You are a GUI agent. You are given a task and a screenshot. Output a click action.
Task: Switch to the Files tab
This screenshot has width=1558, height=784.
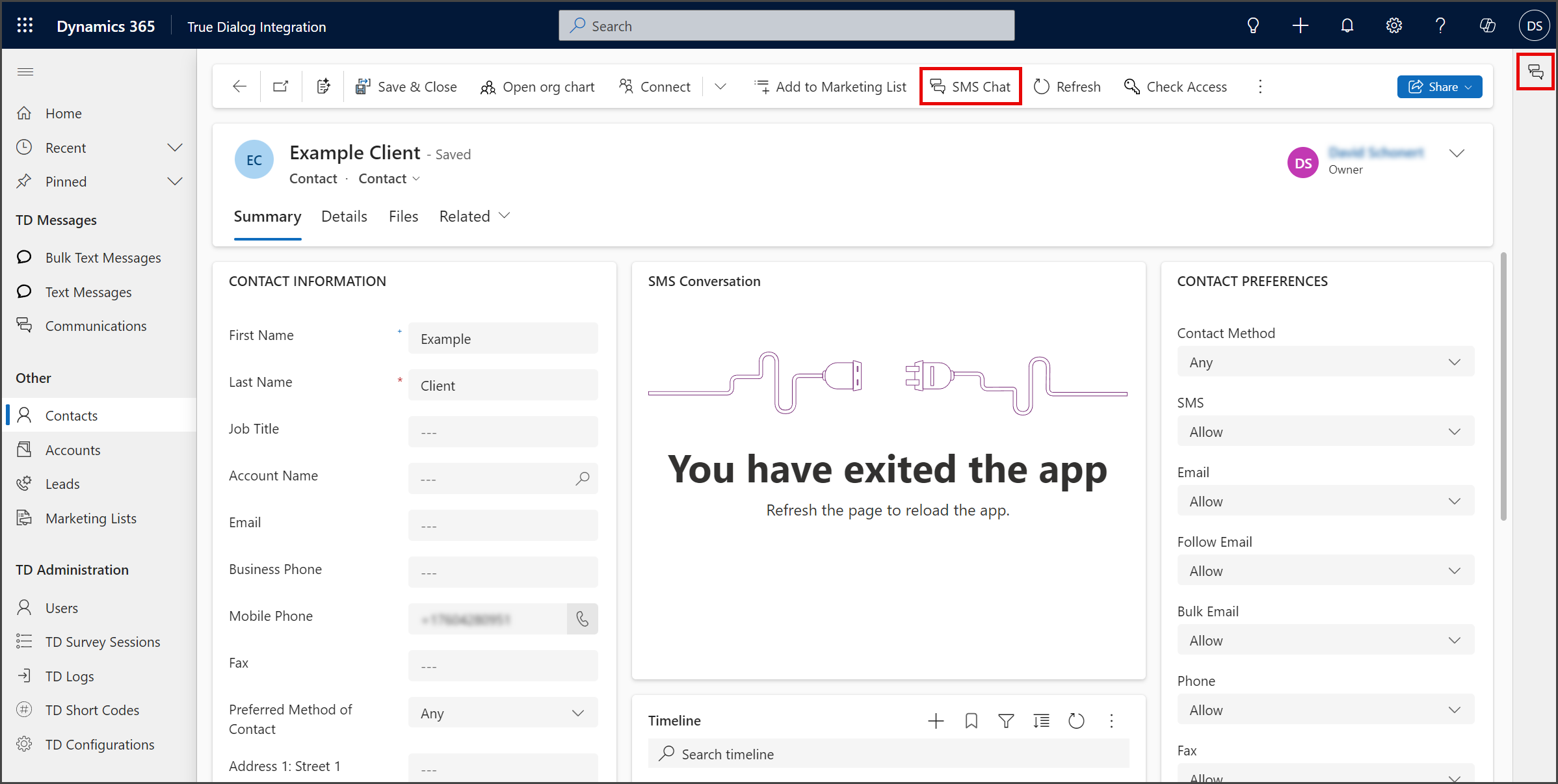pos(403,216)
